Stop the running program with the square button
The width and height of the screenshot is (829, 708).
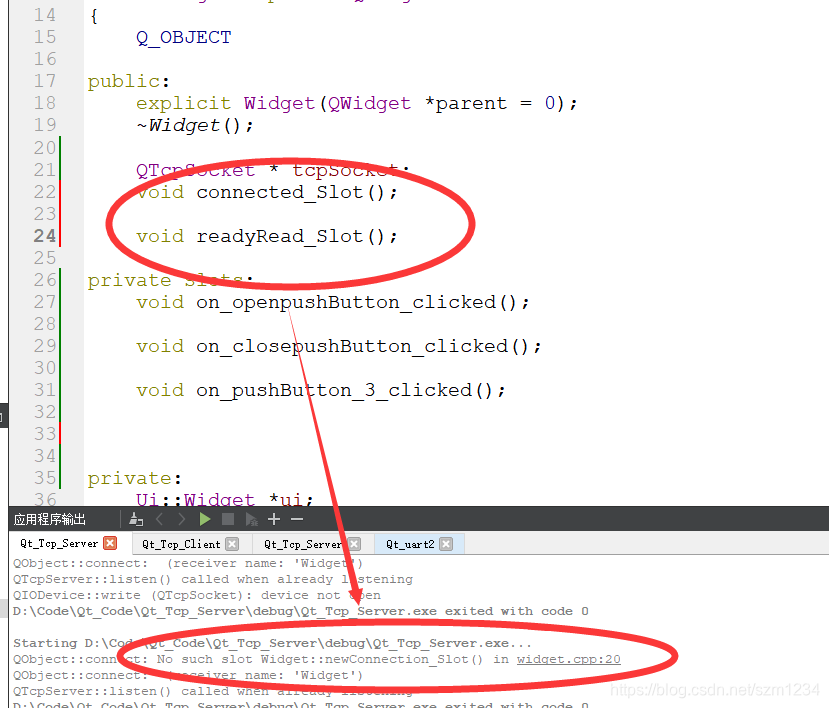click(228, 519)
